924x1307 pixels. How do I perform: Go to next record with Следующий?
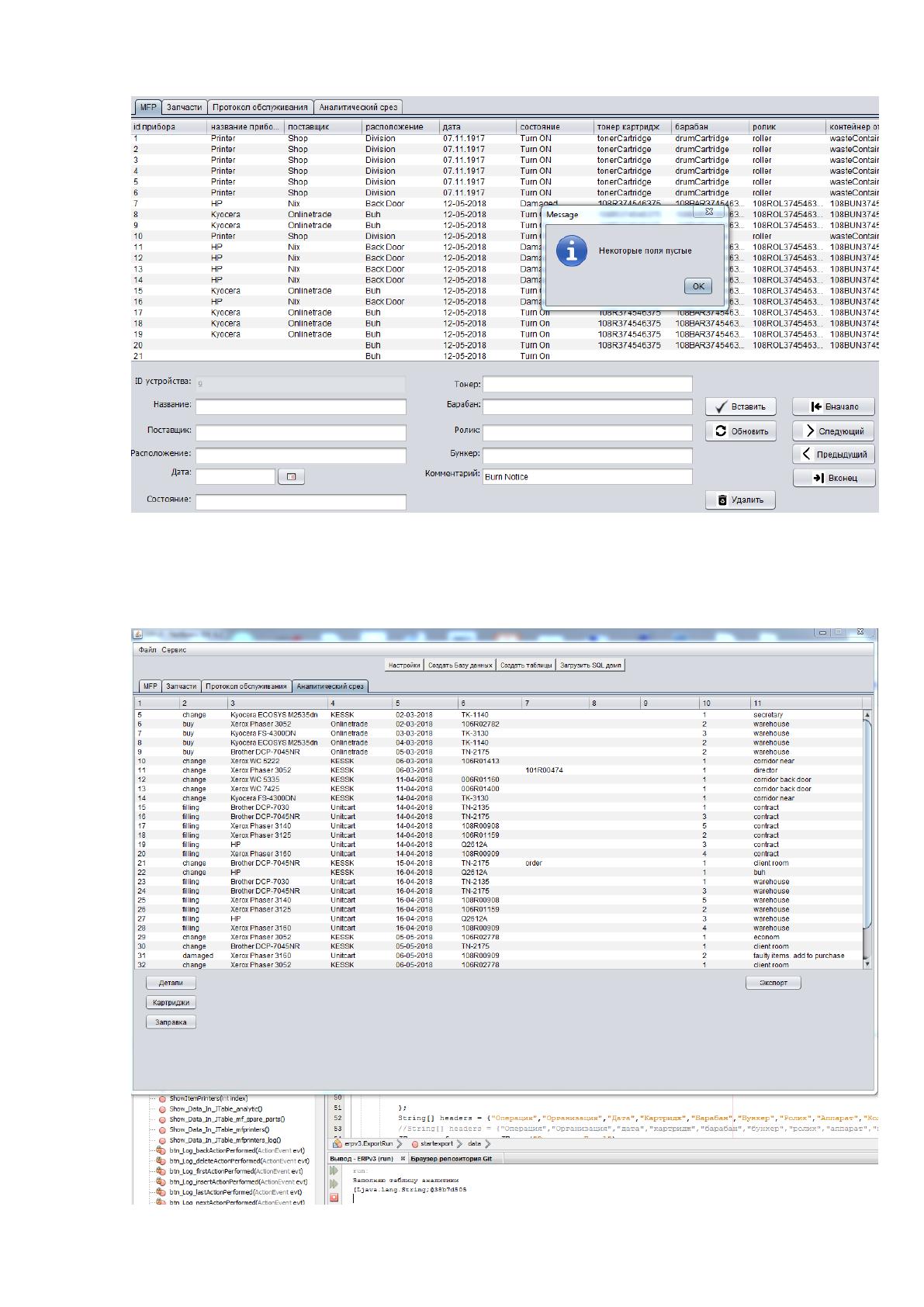(833, 431)
